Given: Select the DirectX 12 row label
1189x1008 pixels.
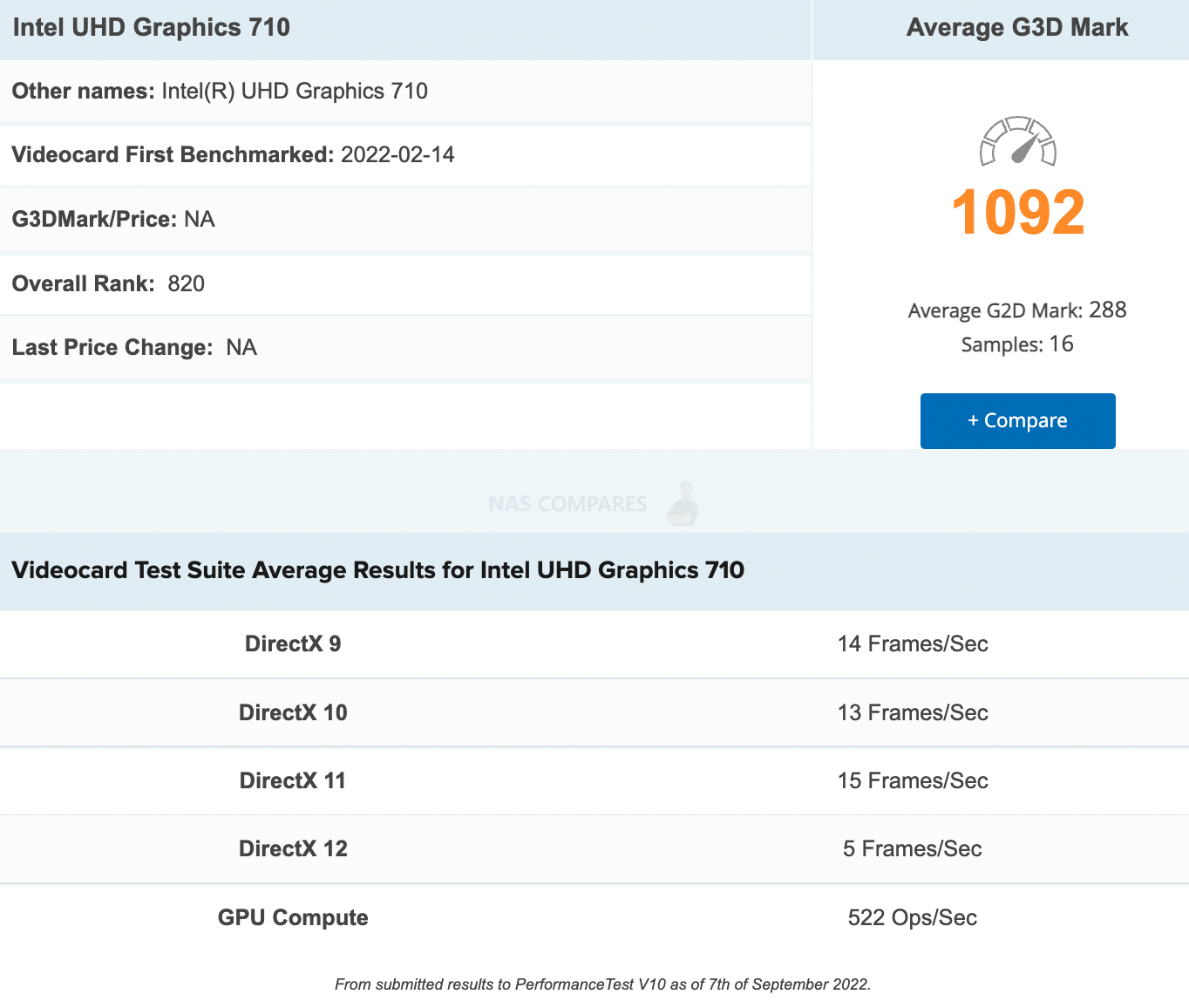Looking at the screenshot, I should pyautogui.click(x=293, y=848).
